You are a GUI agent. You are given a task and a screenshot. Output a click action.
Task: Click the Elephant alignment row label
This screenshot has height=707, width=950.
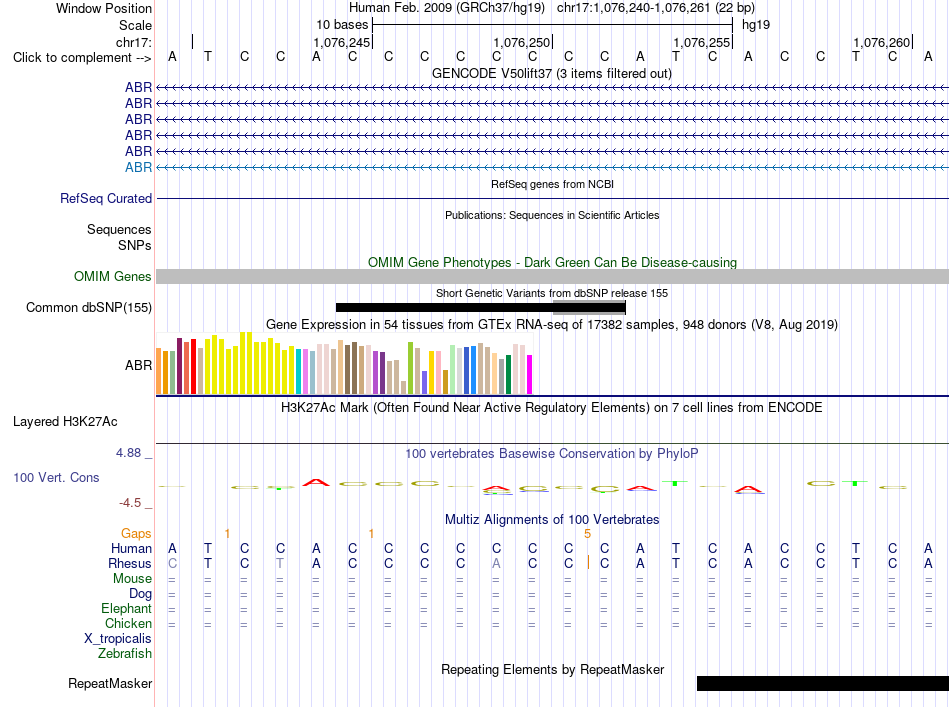point(126,609)
